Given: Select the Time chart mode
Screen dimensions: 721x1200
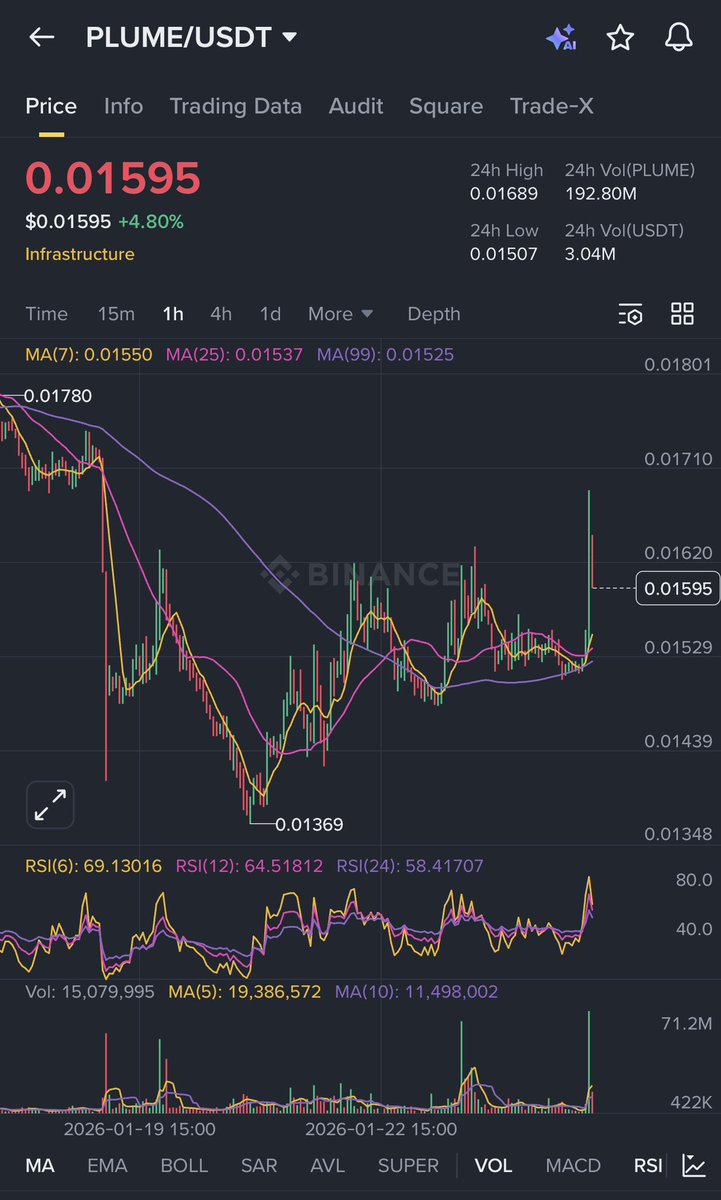Looking at the screenshot, I should tap(46, 314).
